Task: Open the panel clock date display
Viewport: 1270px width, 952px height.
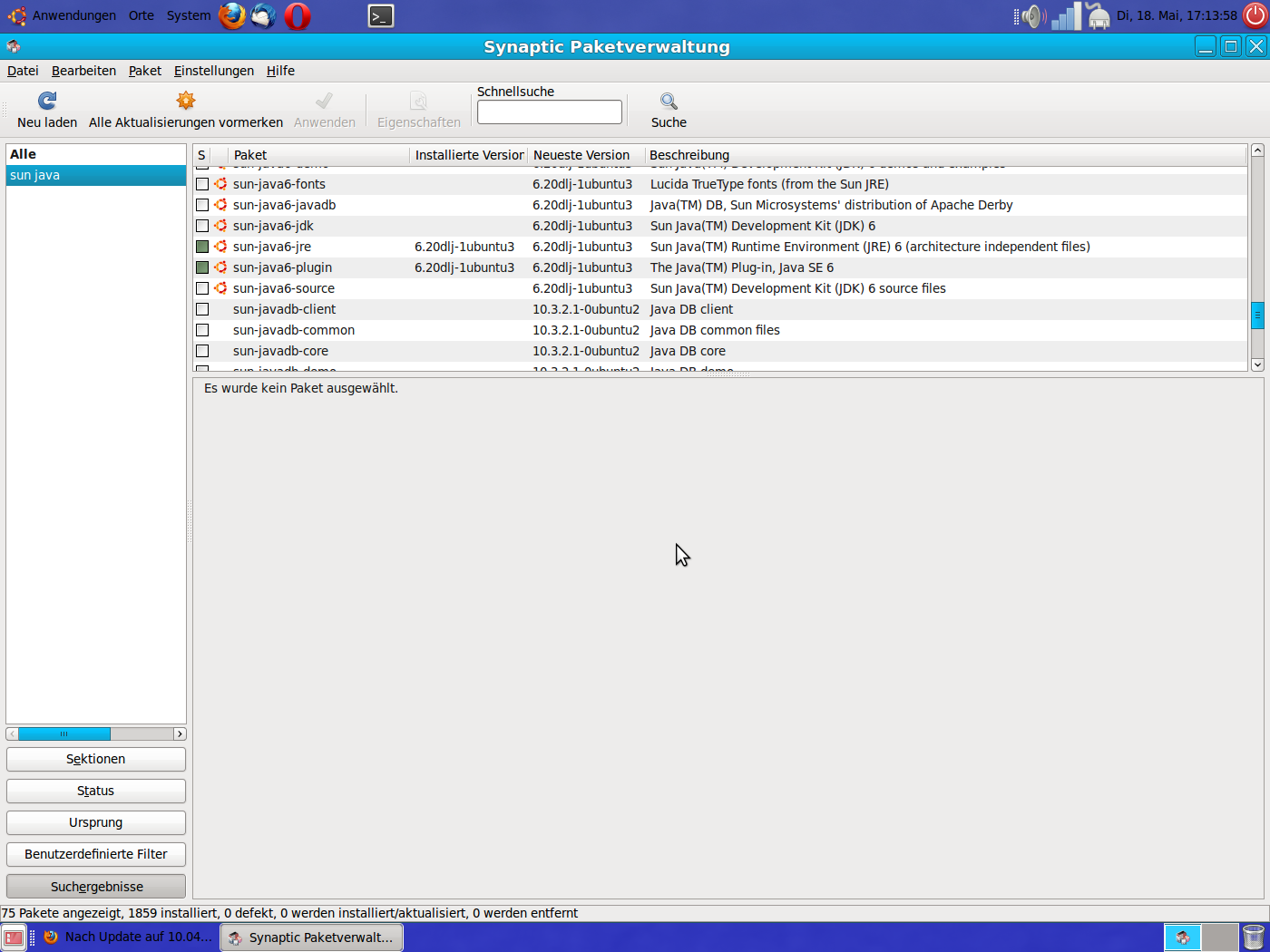Action: click(1177, 15)
